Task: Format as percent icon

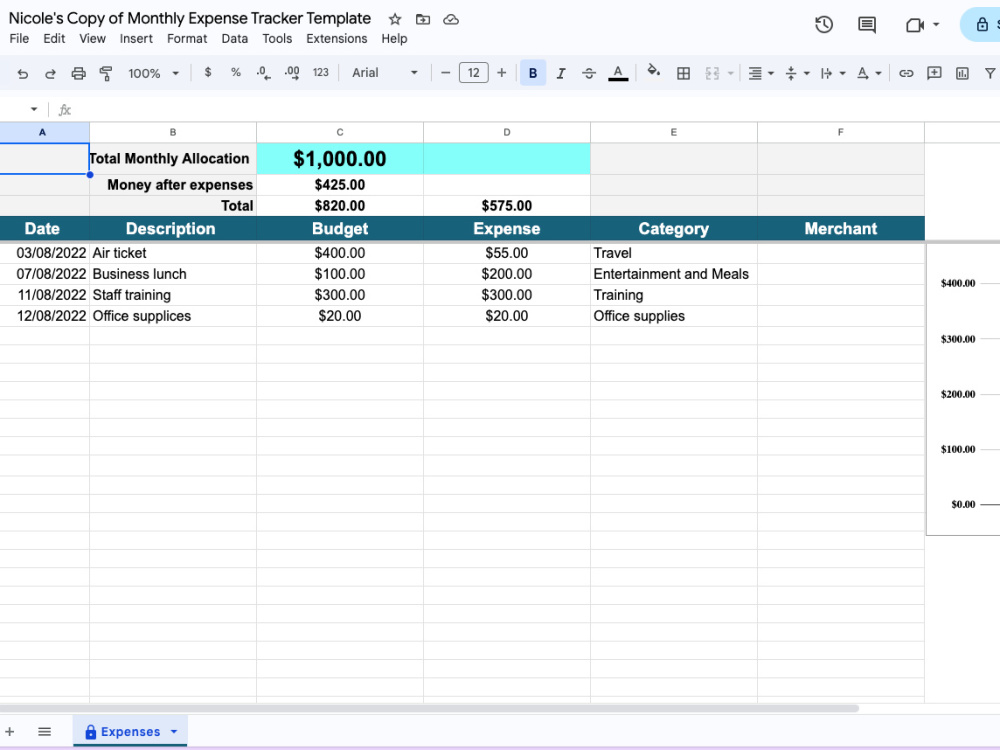Action: [235, 73]
